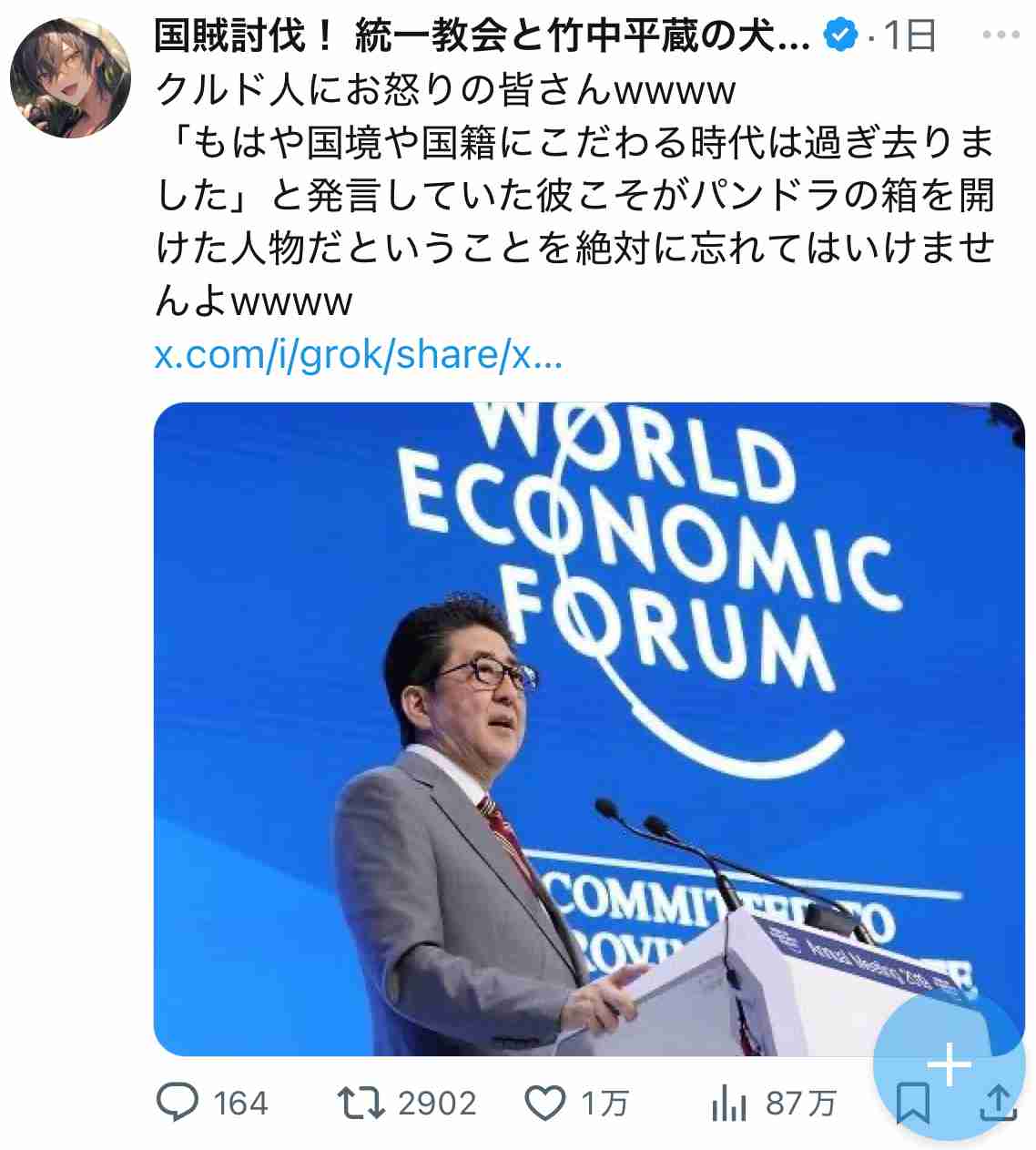Tap the compose plus floating button
Image resolution: width=1036 pixels, height=1150 pixels.
pos(950,1063)
